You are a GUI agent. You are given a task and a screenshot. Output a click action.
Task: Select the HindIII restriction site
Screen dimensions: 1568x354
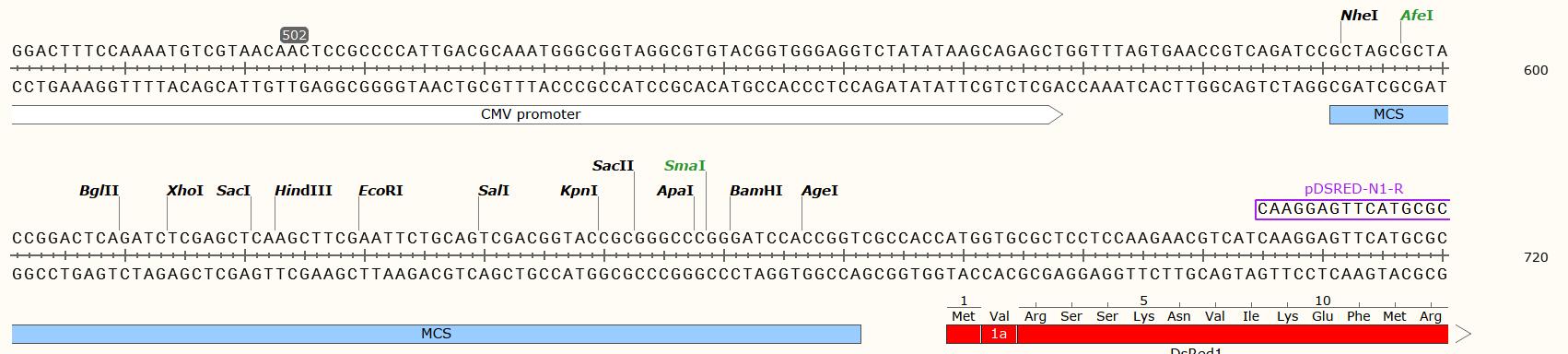click(x=303, y=191)
